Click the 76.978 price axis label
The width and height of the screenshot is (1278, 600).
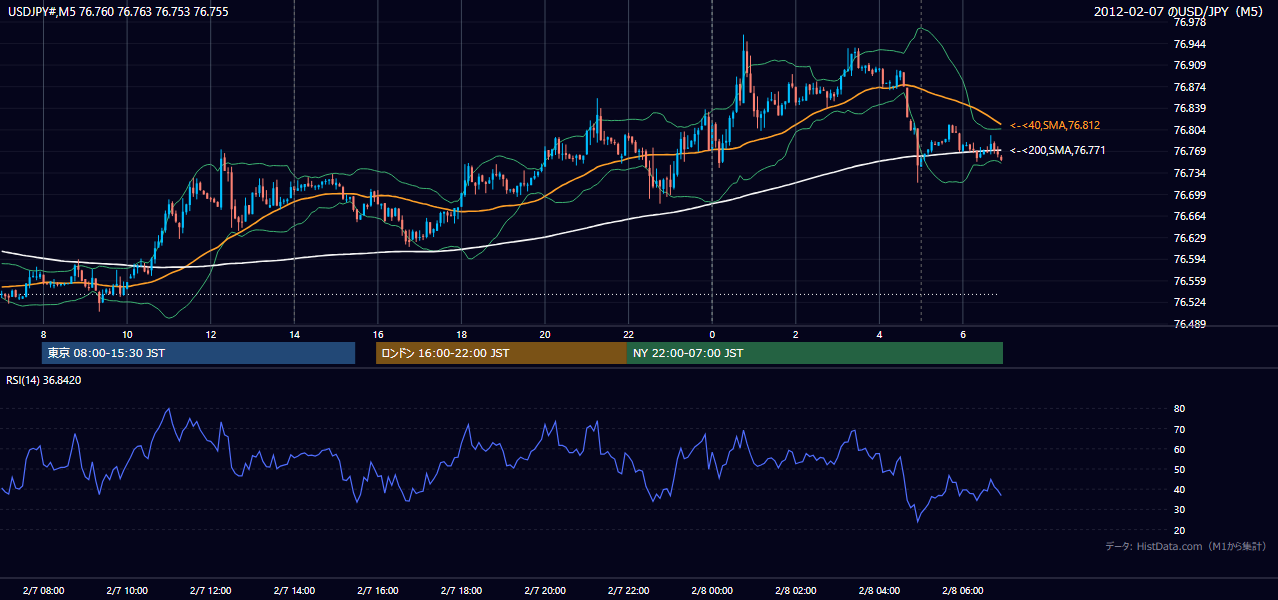click(x=1190, y=22)
